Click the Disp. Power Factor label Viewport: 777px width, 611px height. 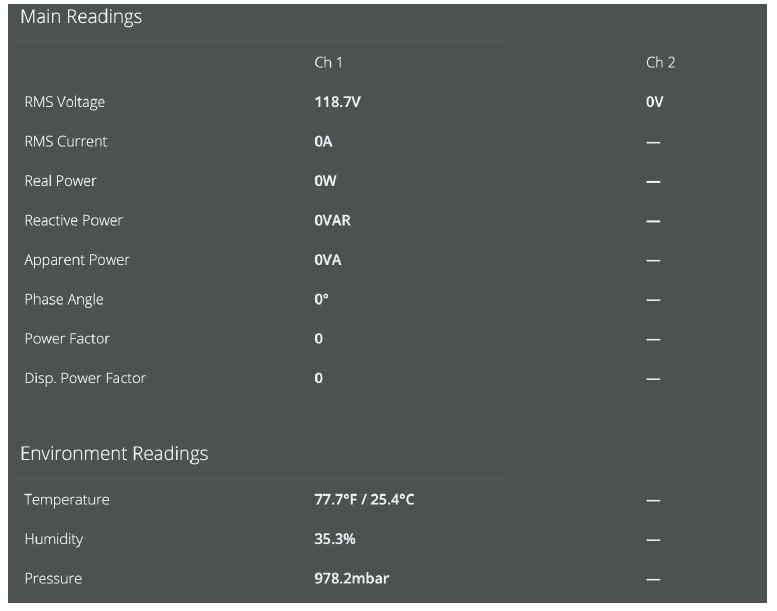85,379
